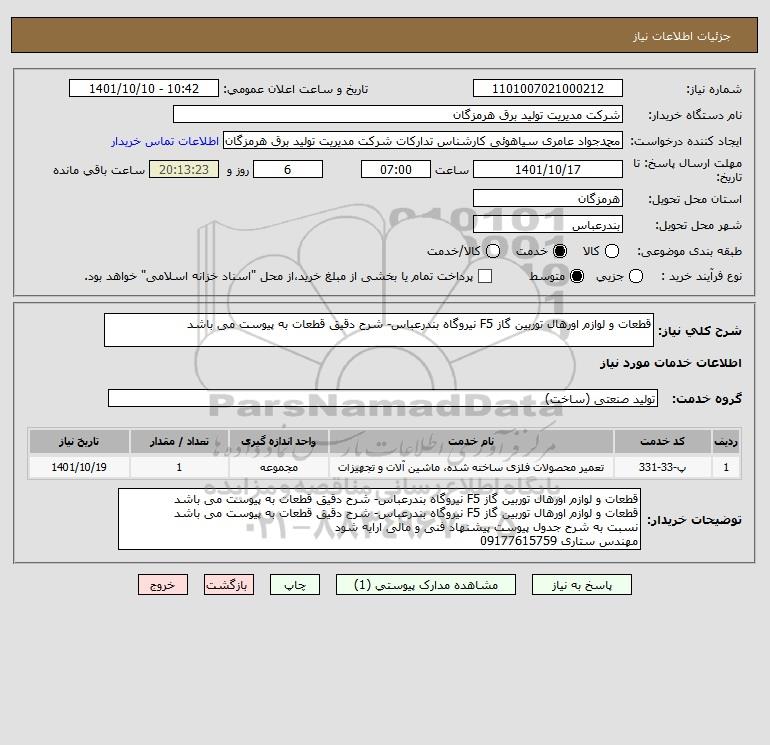
Task: Click phone number 09177615759 in notes
Action: [519, 542]
